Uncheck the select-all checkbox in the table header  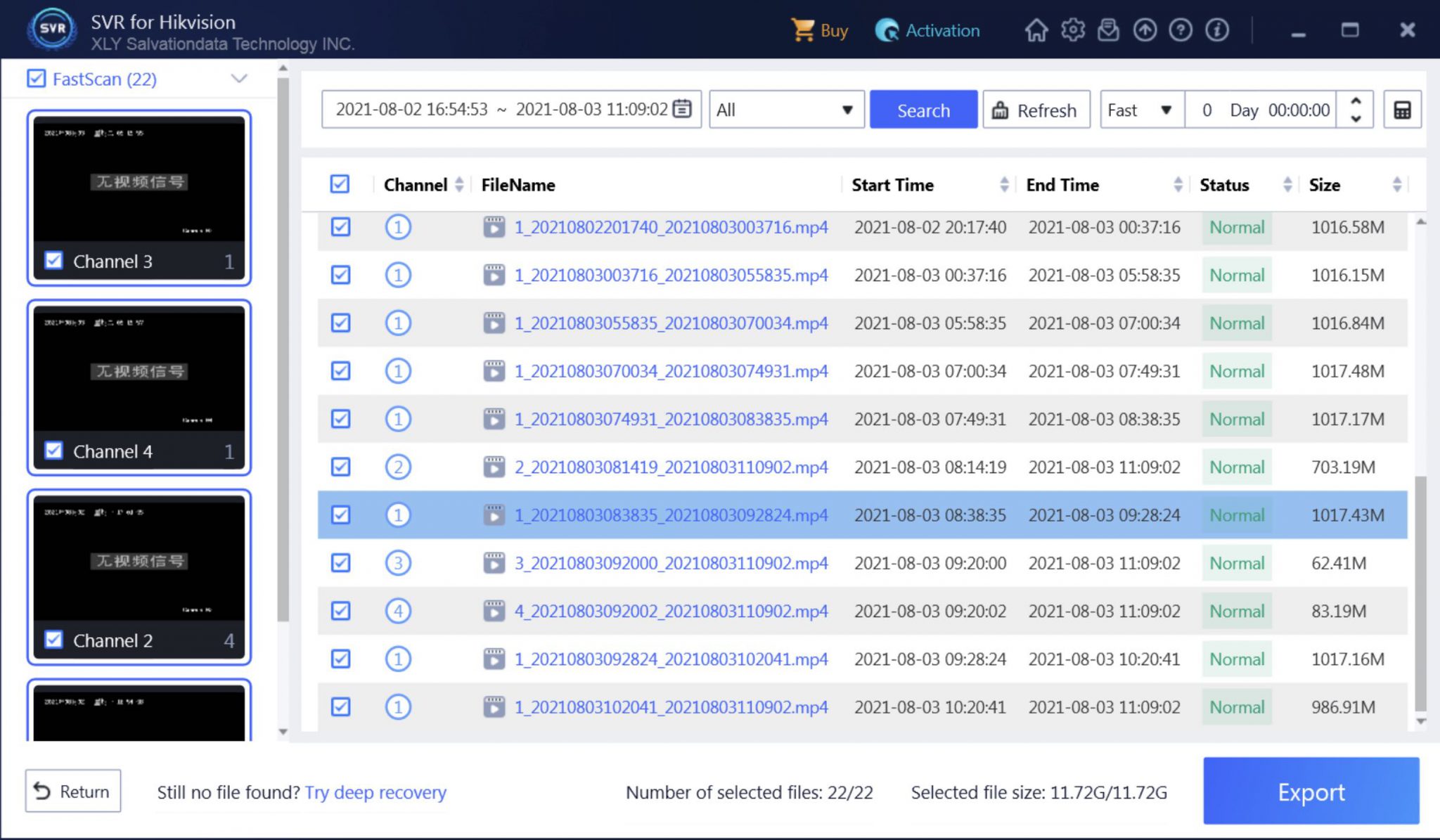[340, 184]
